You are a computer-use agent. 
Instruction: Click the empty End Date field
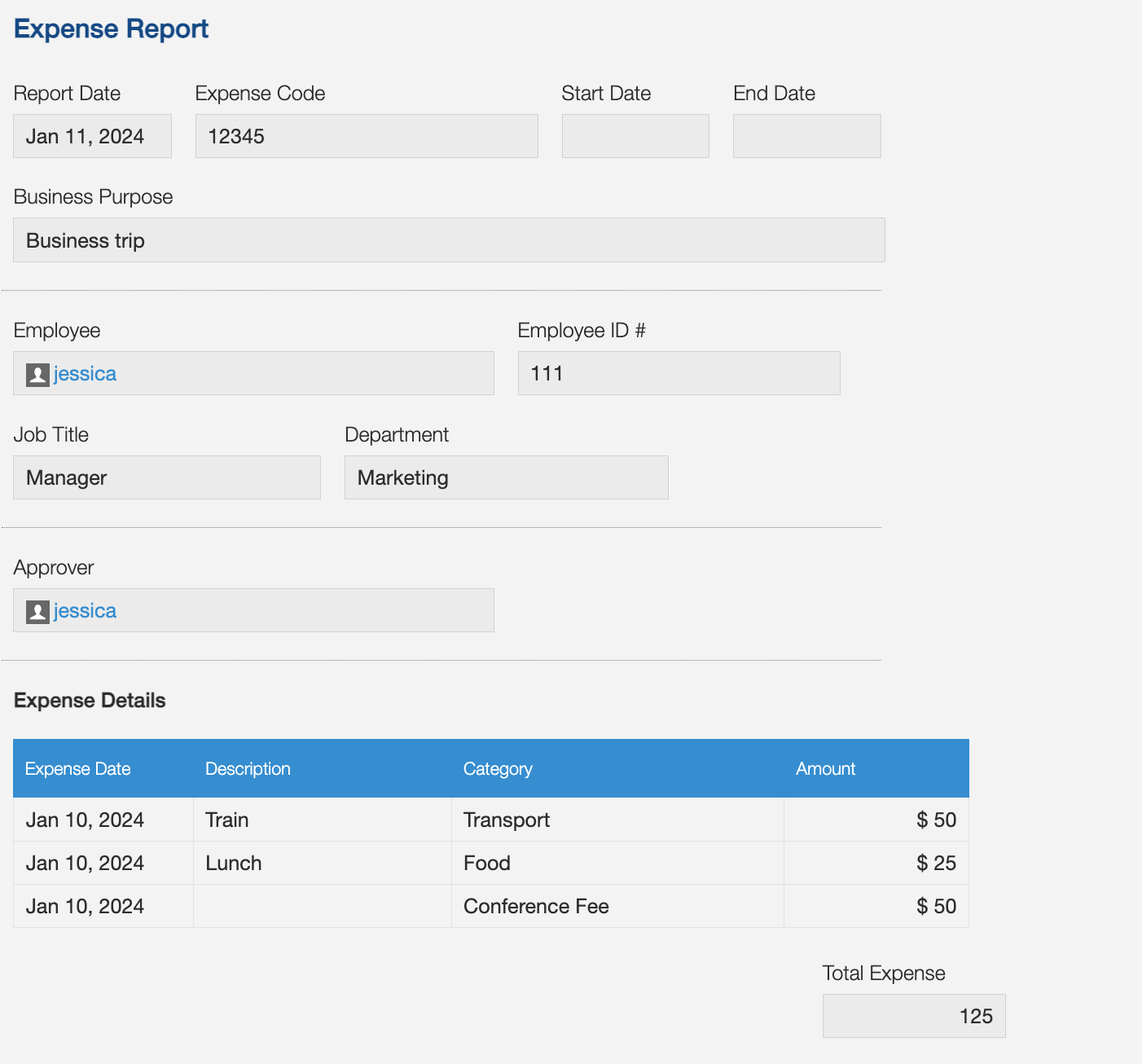pyautogui.click(x=806, y=136)
